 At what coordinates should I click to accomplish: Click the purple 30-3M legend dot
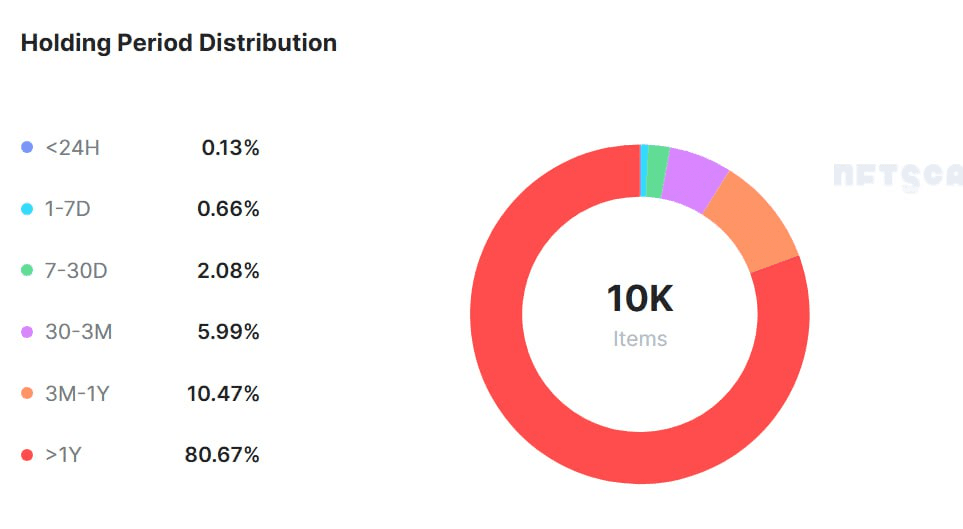coord(27,332)
